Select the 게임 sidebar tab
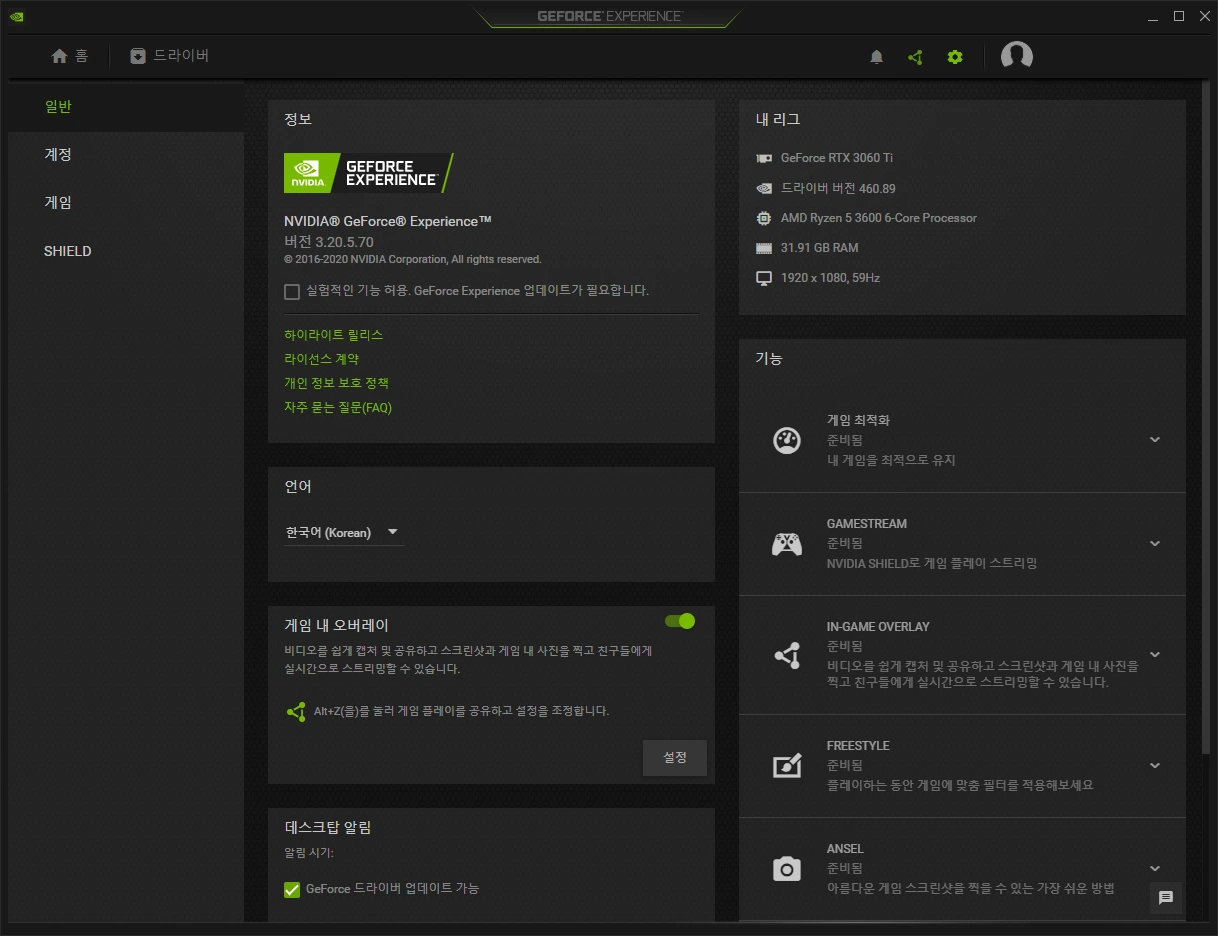The height and width of the screenshot is (936, 1218). (x=126, y=203)
